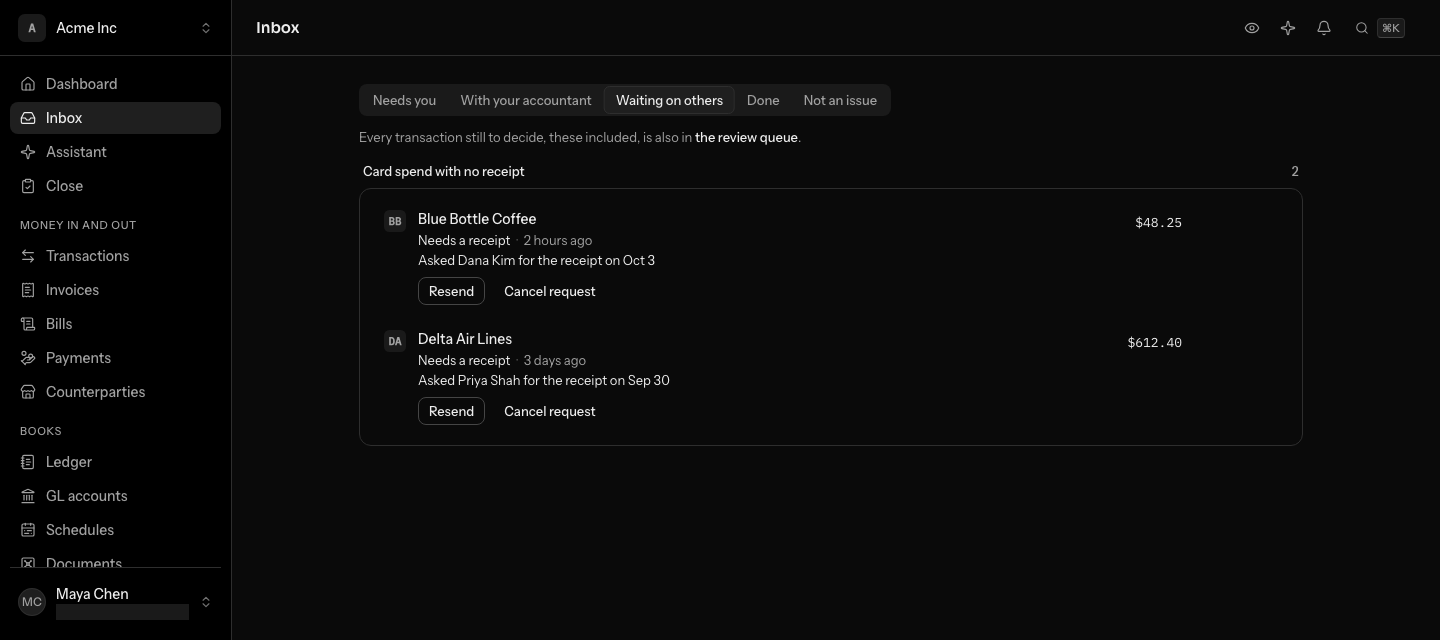Click the 'Card spend with no receipt' heading
1440x640 pixels.
[x=444, y=172]
